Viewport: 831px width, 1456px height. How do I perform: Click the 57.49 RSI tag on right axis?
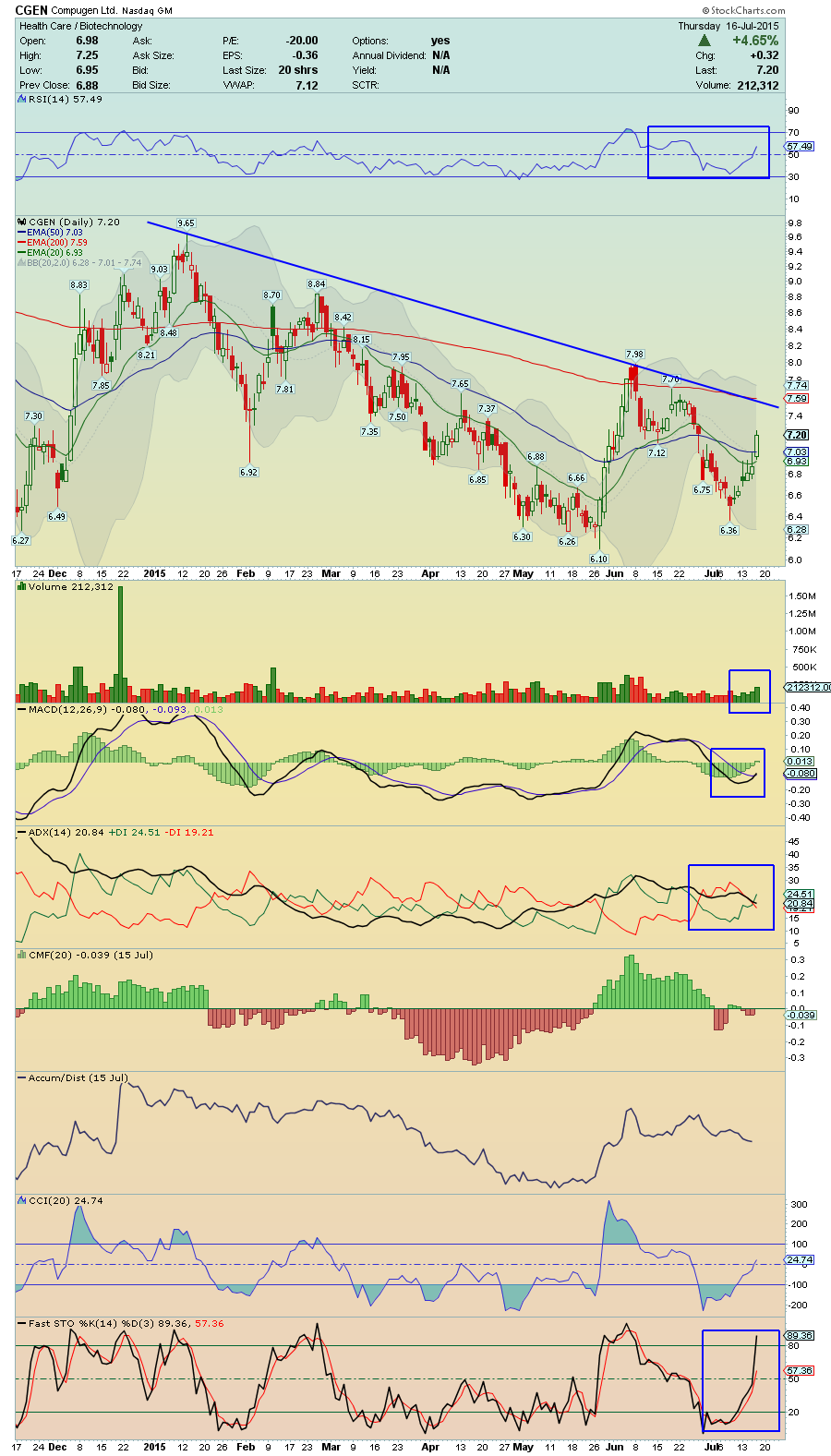(x=800, y=146)
